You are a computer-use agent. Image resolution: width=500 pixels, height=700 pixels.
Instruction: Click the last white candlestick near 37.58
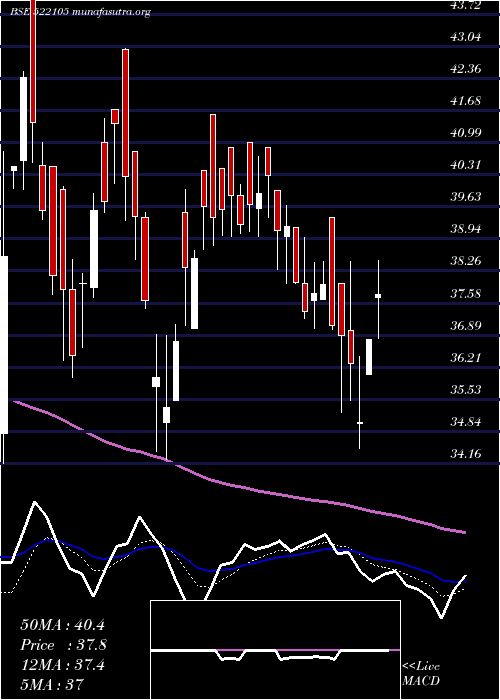378,296
